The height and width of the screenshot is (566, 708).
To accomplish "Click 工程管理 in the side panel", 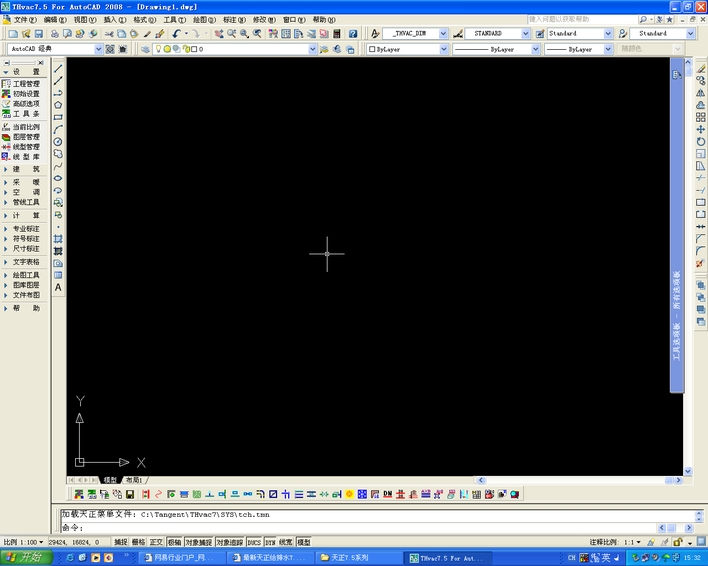I will (21, 84).
